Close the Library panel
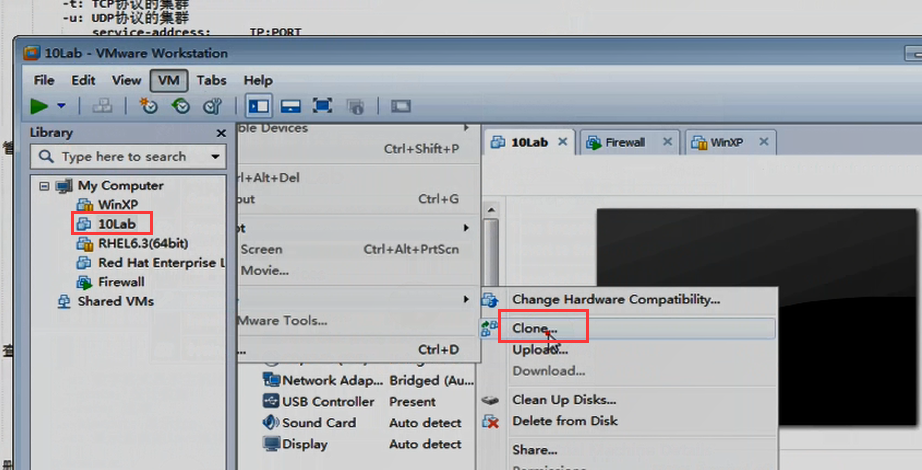This screenshot has width=922, height=470. [x=221, y=134]
